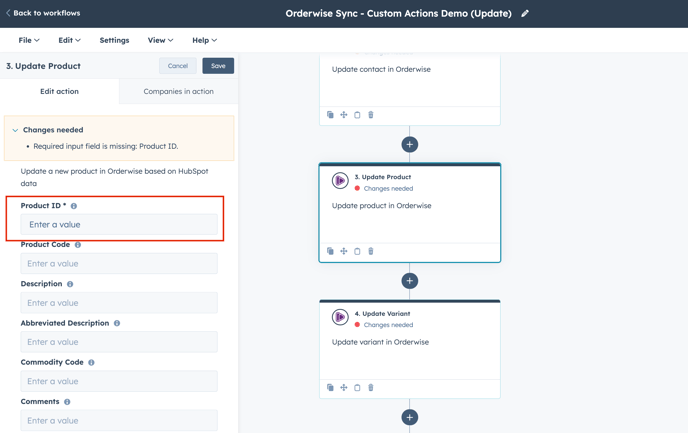
Task: Show info tooltip for Commodity Code
Action: pyautogui.click(x=91, y=362)
